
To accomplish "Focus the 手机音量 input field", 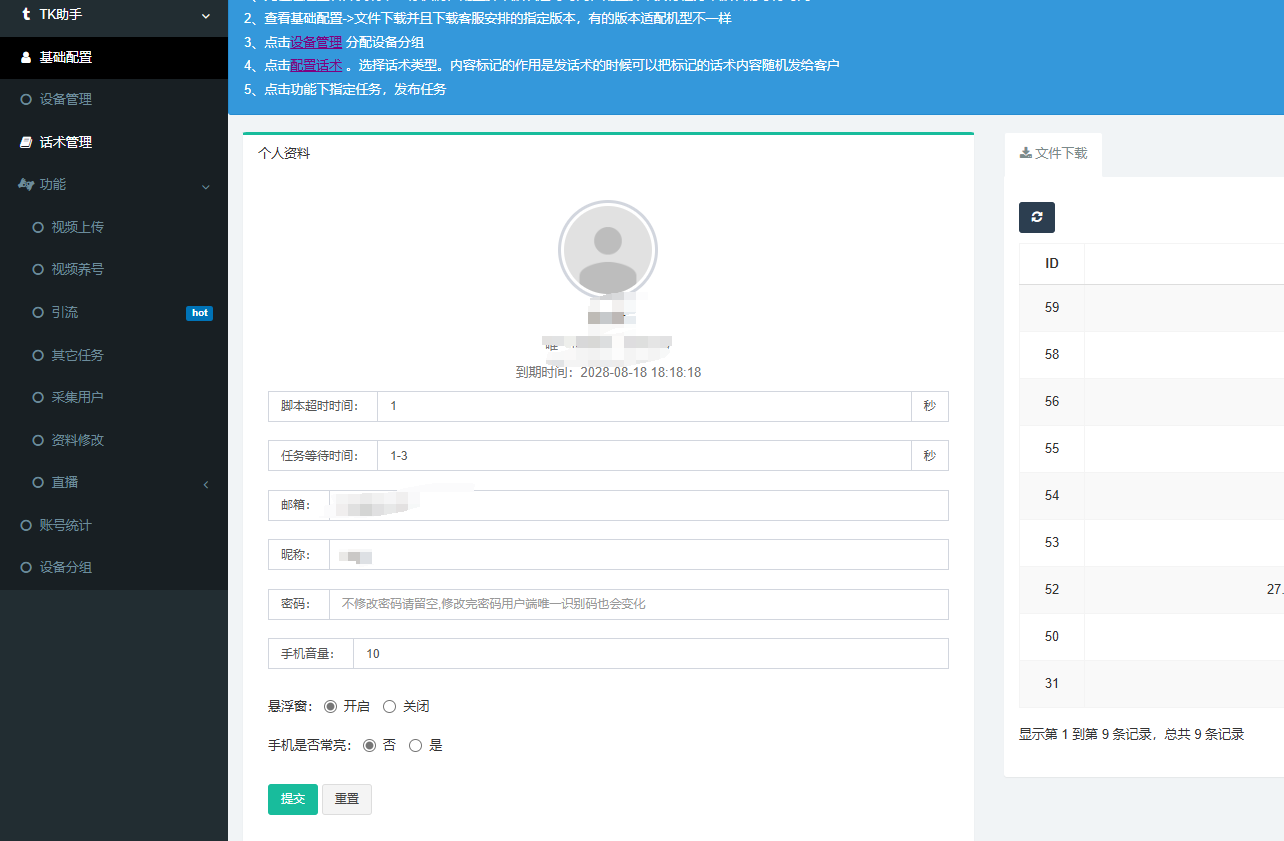I will click(650, 654).
